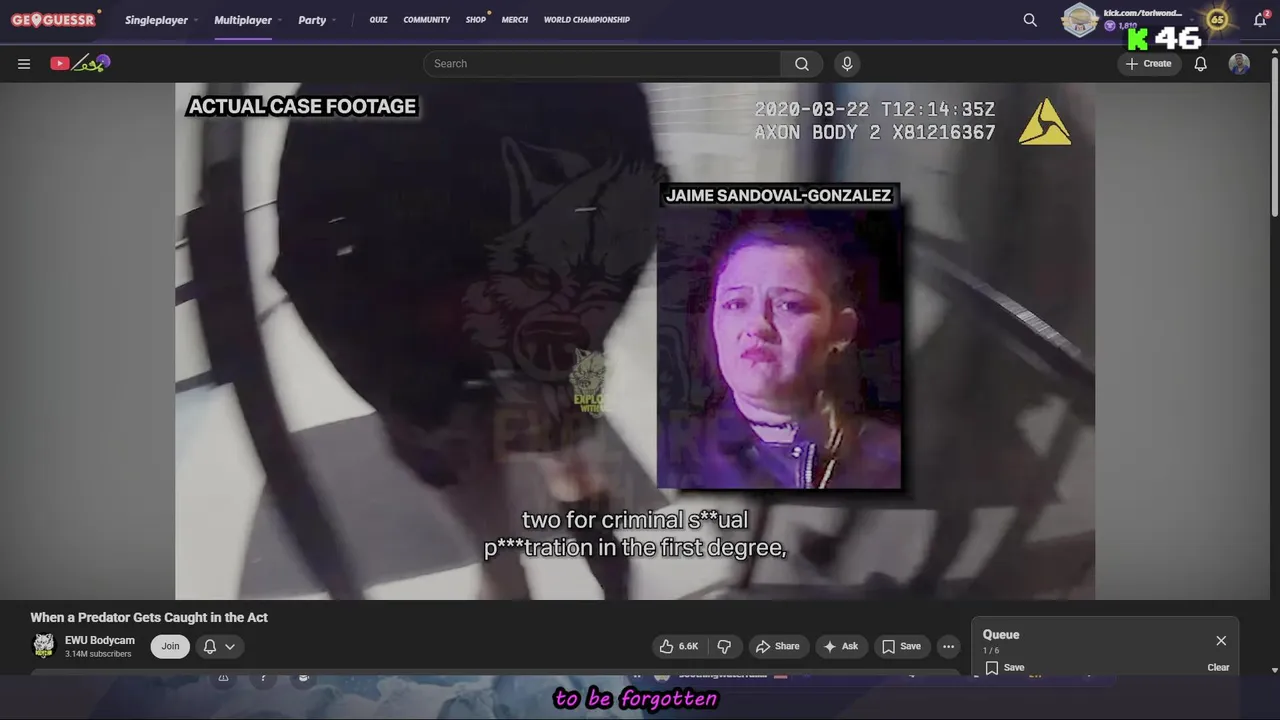Viewport: 1280px width, 720px height.
Task: Open the Shop link
Action: [x=476, y=20]
